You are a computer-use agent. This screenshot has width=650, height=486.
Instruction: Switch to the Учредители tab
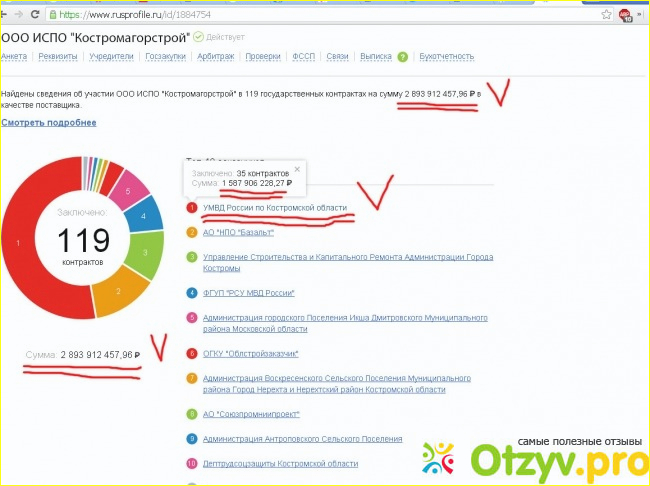tap(109, 57)
